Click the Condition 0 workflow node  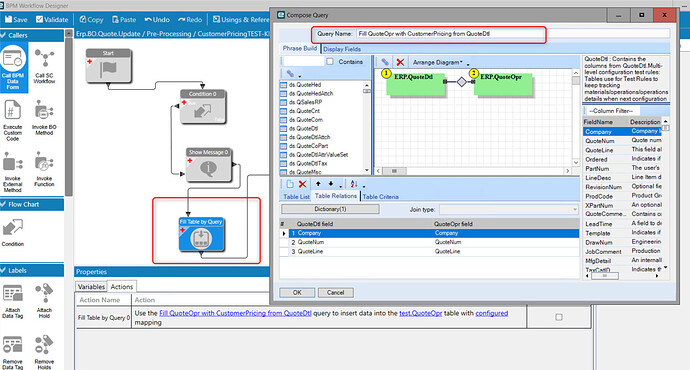[203, 106]
